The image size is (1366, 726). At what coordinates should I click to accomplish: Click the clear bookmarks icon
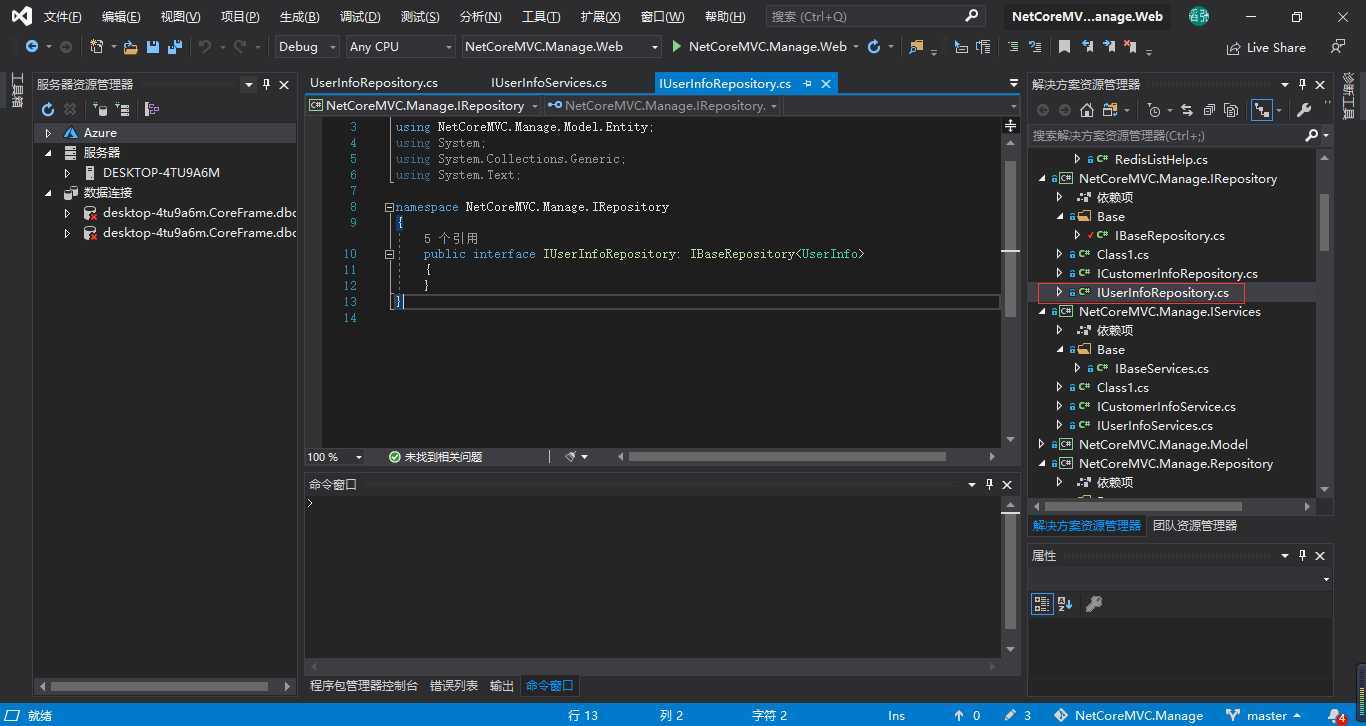point(1130,47)
